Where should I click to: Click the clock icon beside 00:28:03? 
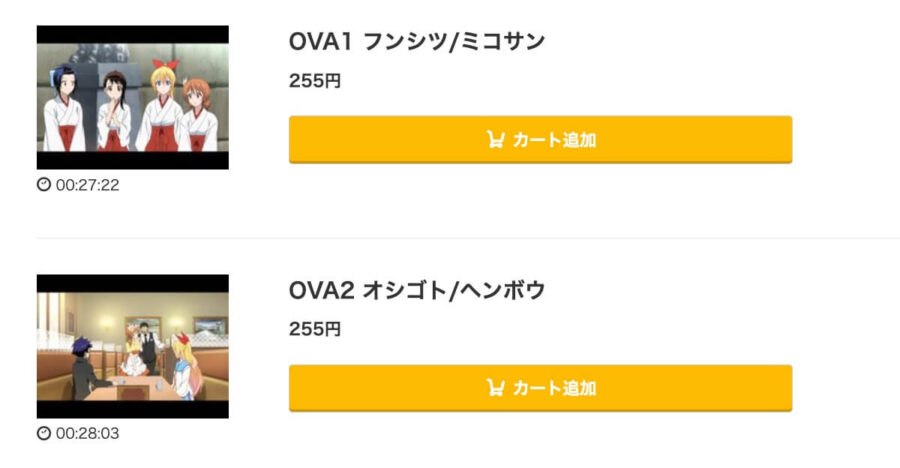(44, 433)
